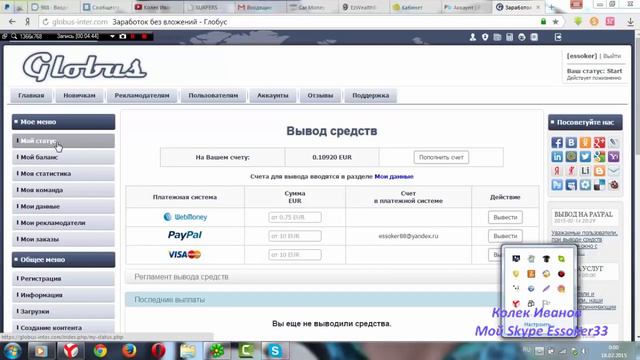Click the Выйти logout link
This screenshot has height=360, width=640.
[612, 56]
